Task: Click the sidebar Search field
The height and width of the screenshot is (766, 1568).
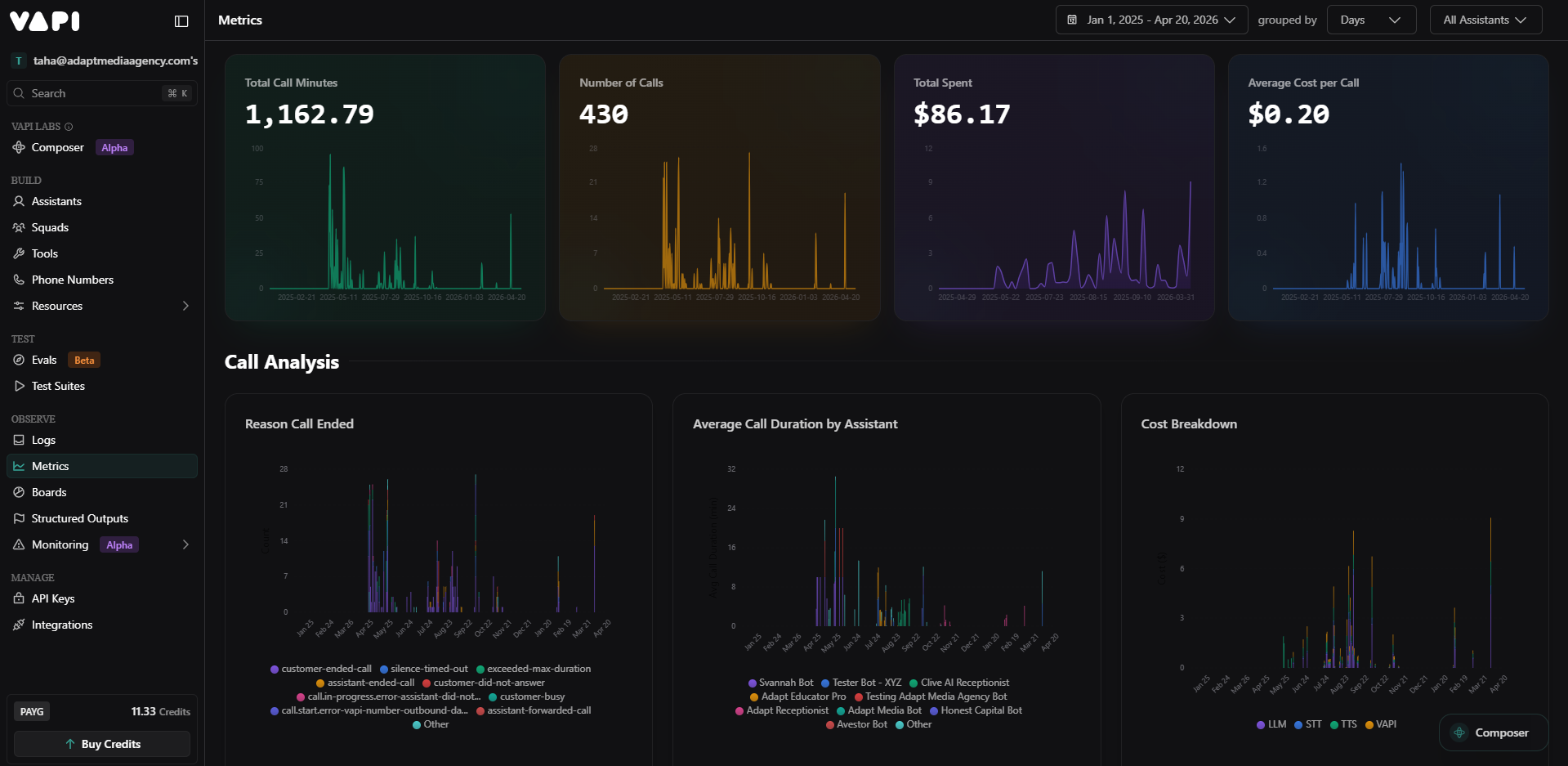Action: 102,93
